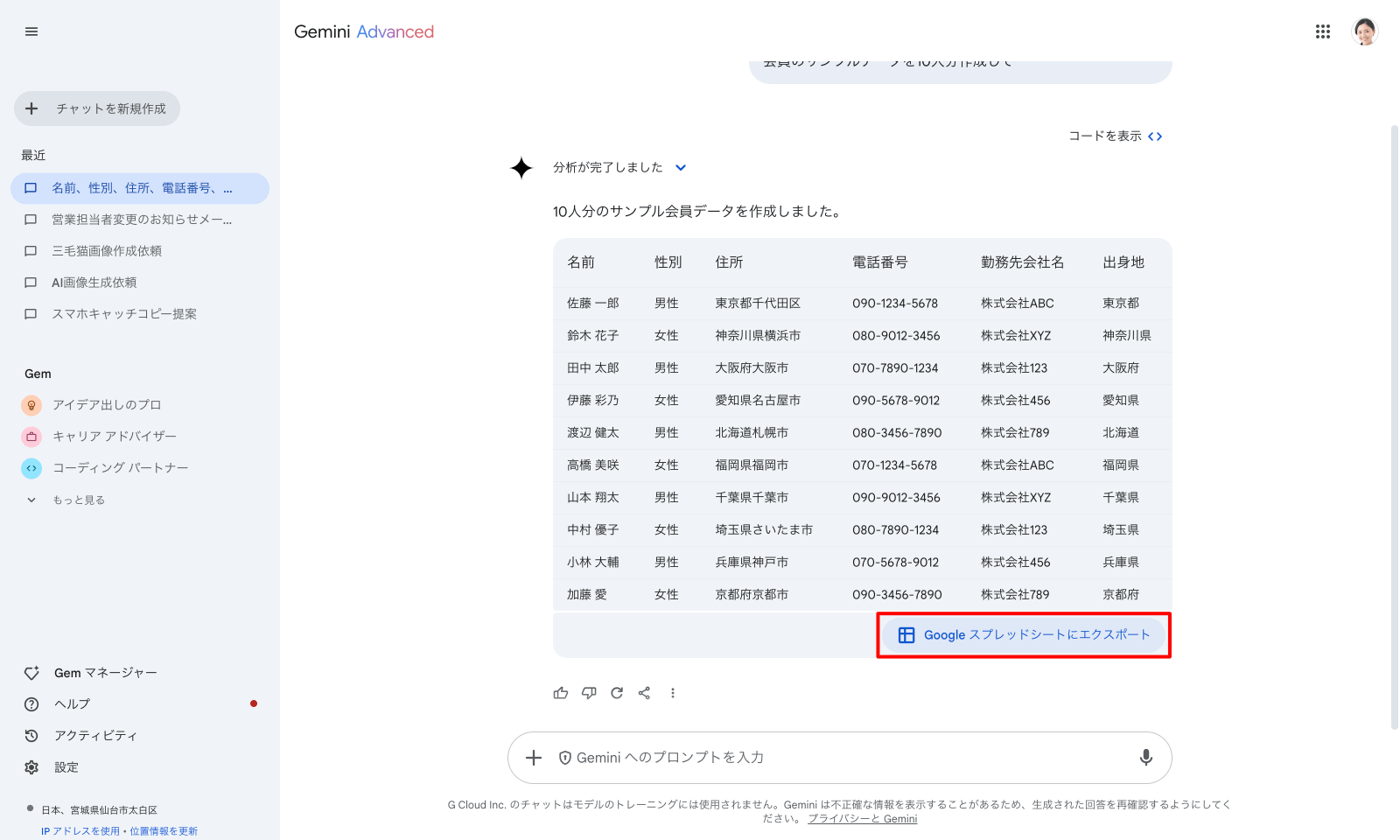Viewport: 1400px width, 840px height.
Task: Click the Gemini prompt input field
Action: point(840,758)
